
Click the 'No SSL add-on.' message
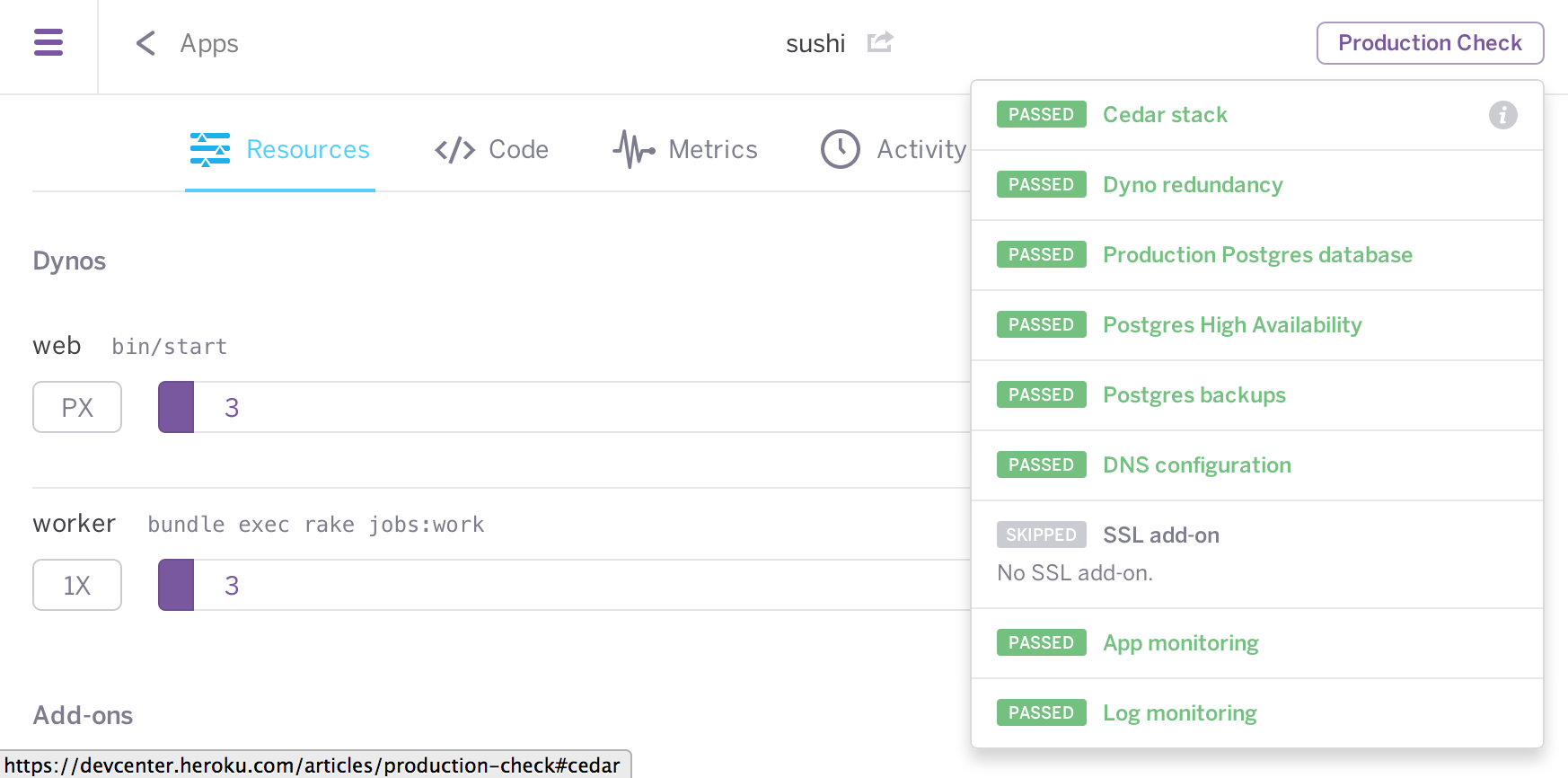tap(1075, 573)
